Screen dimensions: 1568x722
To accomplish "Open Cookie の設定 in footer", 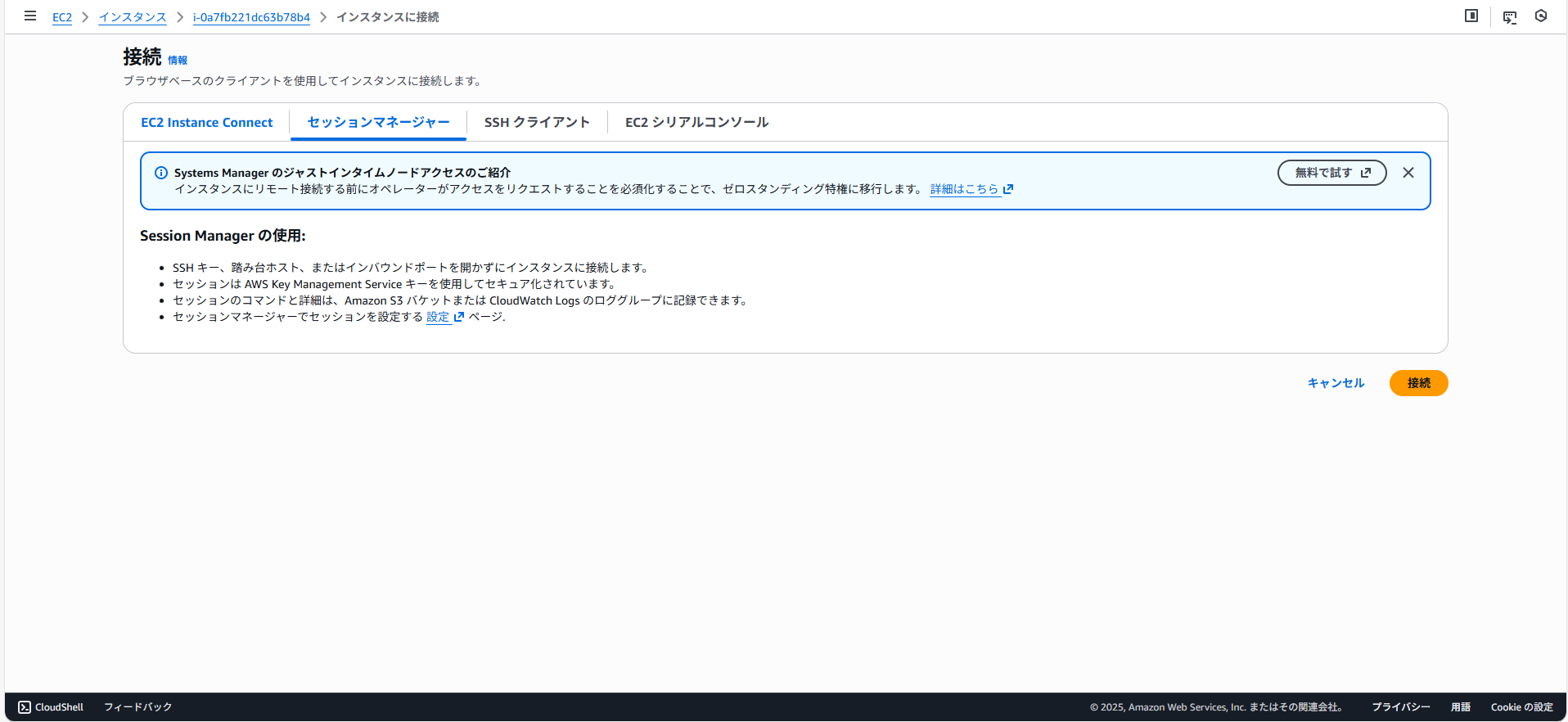I will [1521, 707].
